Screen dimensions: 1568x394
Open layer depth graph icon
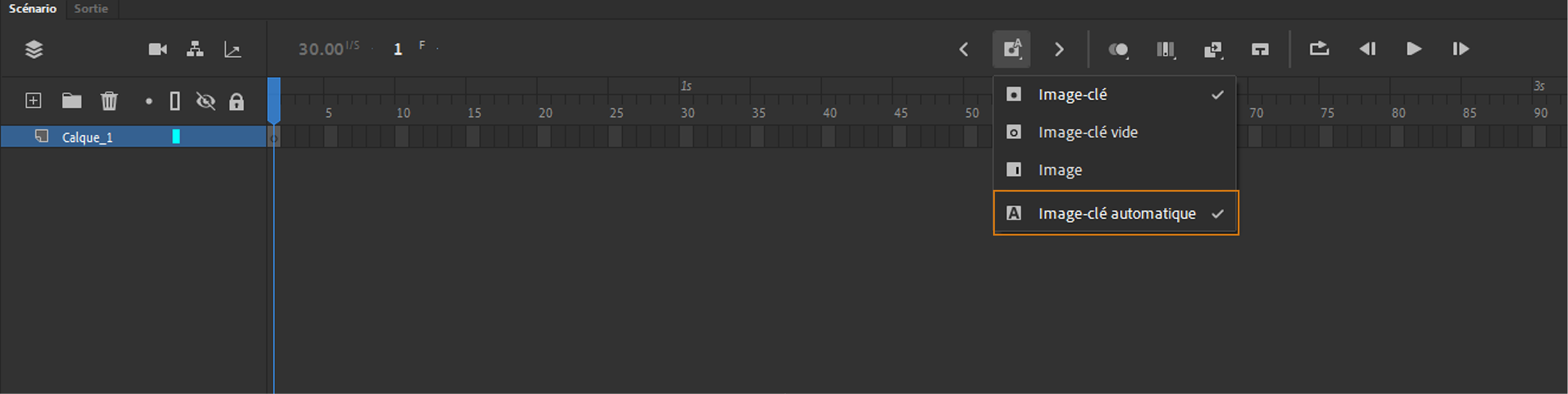(233, 49)
